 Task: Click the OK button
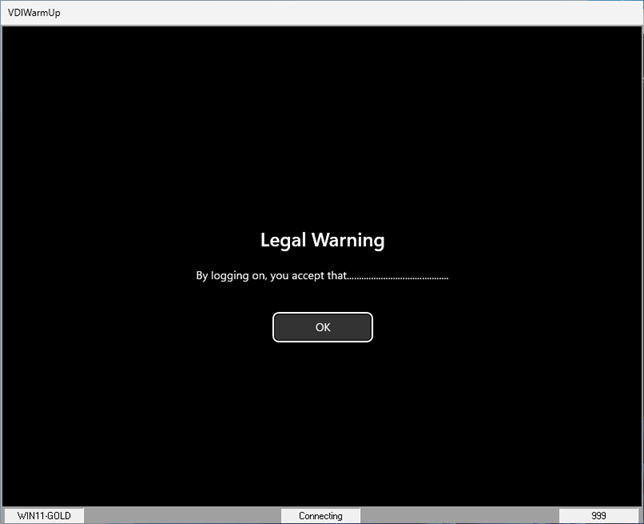tap(322, 327)
